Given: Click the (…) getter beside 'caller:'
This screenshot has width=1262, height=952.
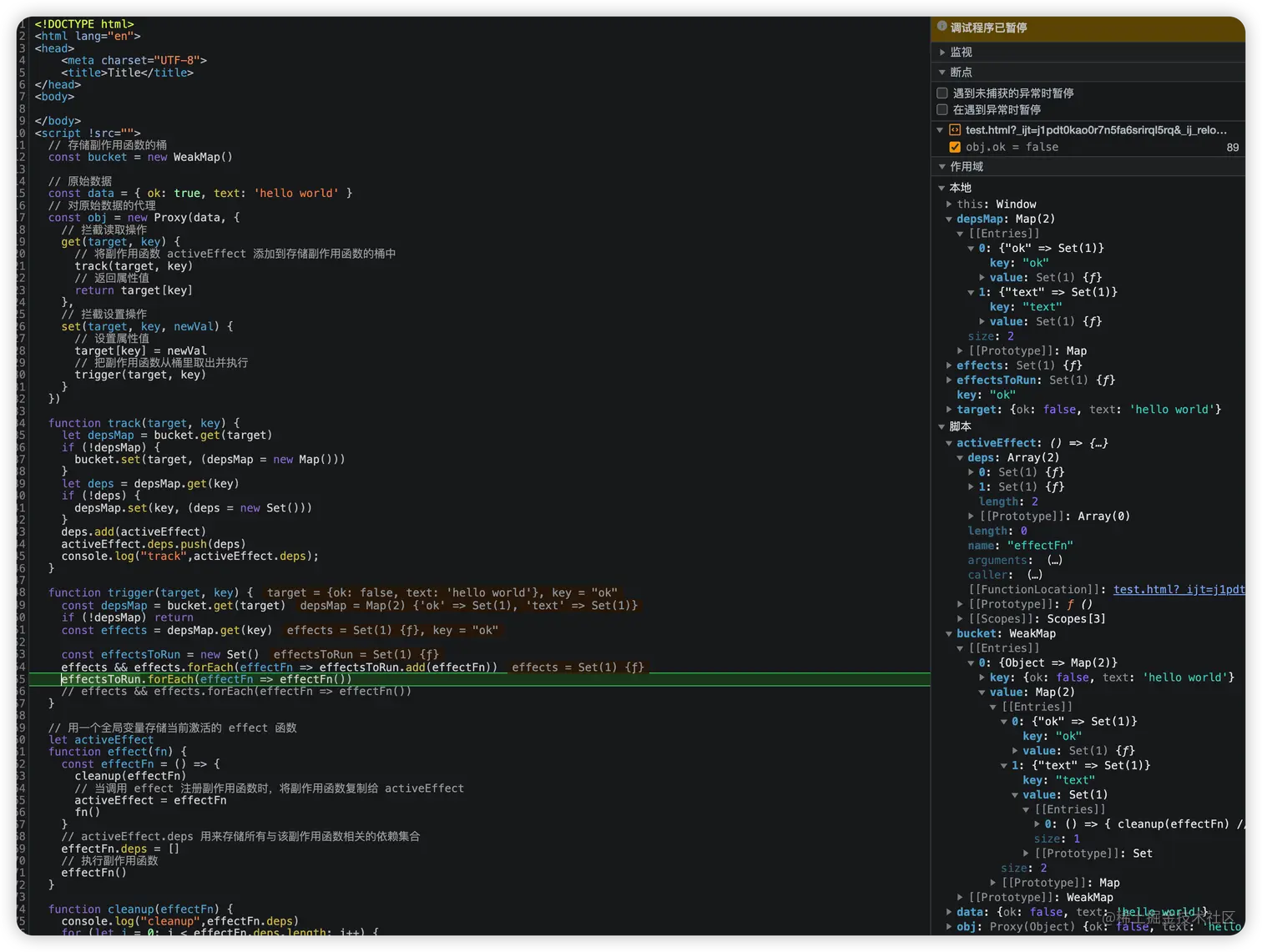Looking at the screenshot, I should click(1035, 575).
